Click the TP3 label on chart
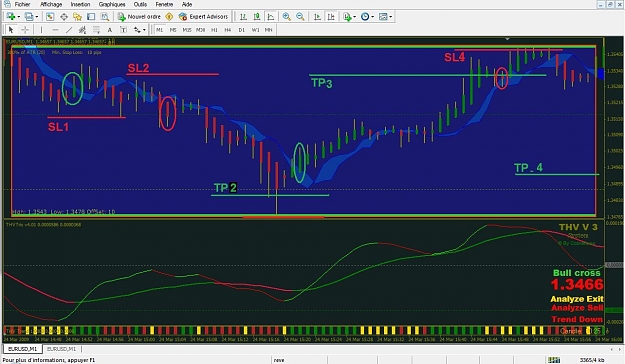Image resolution: width=625 pixels, height=364 pixels. 322,83
